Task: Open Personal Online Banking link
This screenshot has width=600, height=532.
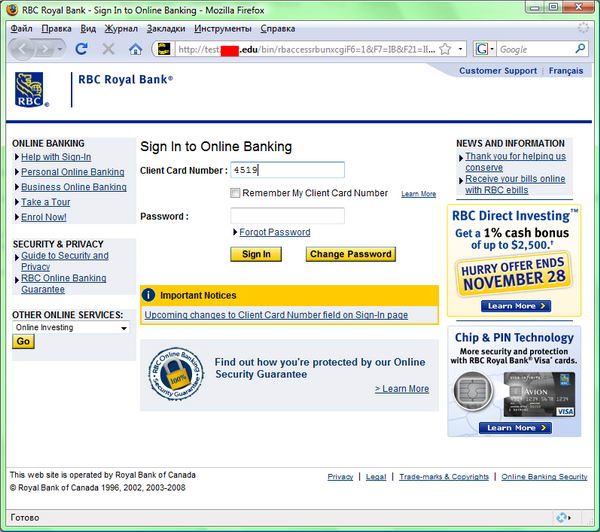Action: (x=73, y=172)
